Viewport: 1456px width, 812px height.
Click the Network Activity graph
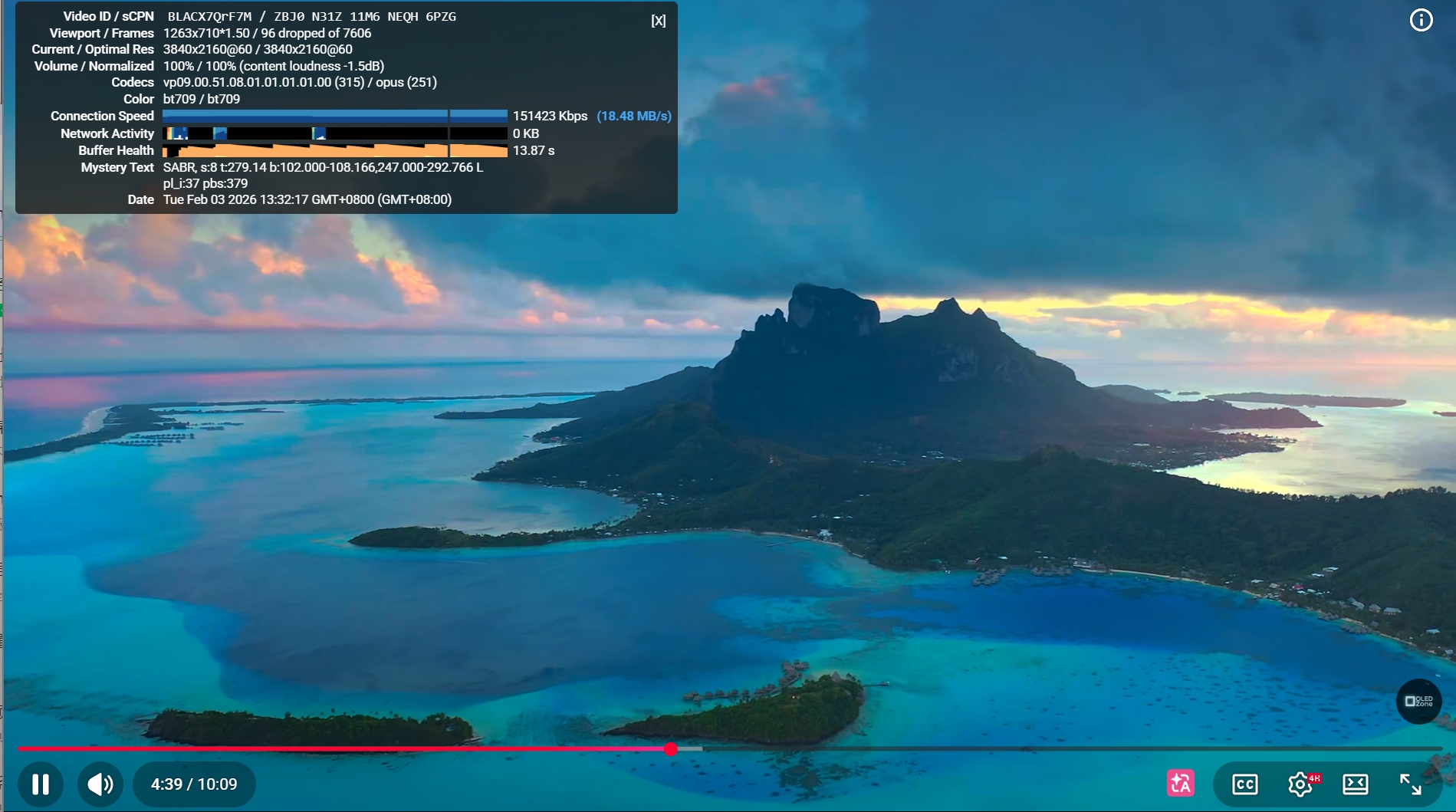[x=335, y=133]
